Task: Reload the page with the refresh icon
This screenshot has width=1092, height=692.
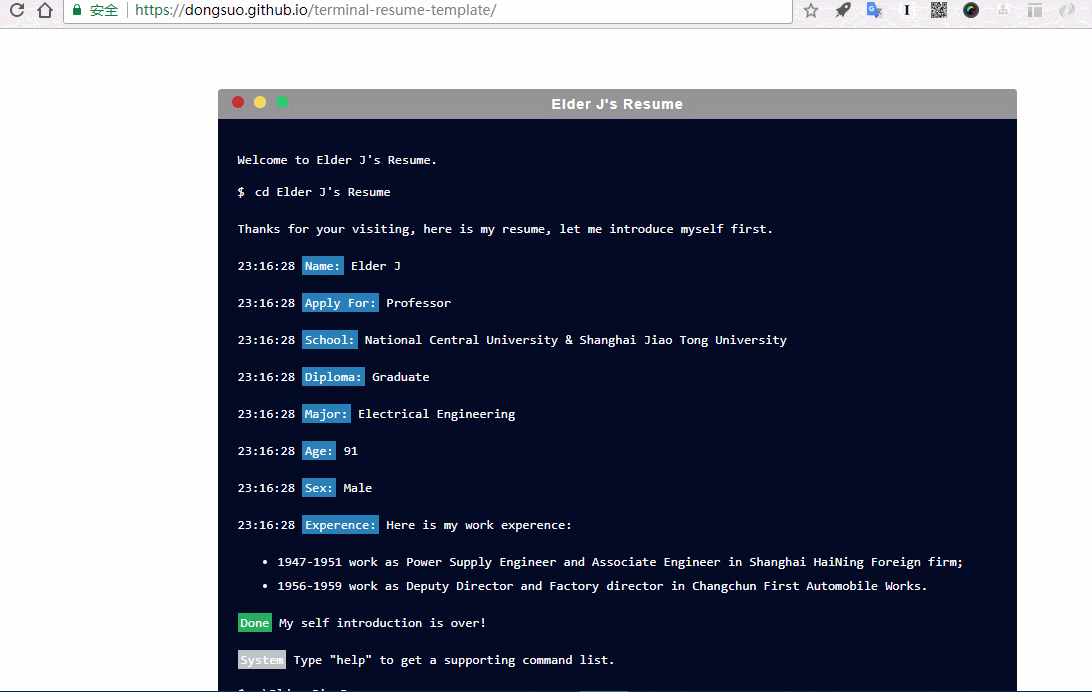Action: [x=17, y=10]
